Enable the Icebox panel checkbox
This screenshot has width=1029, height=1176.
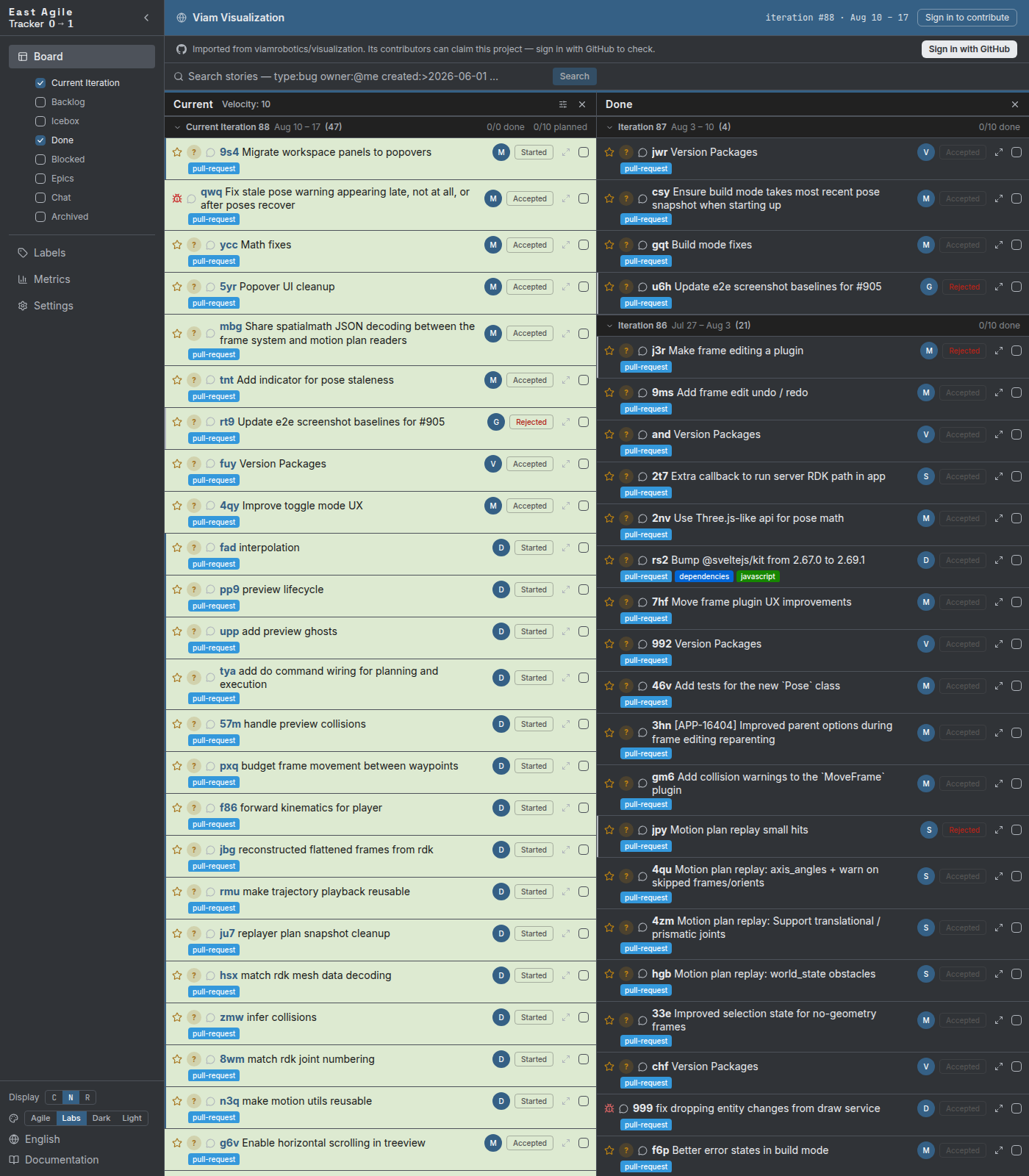click(x=40, y=121)
